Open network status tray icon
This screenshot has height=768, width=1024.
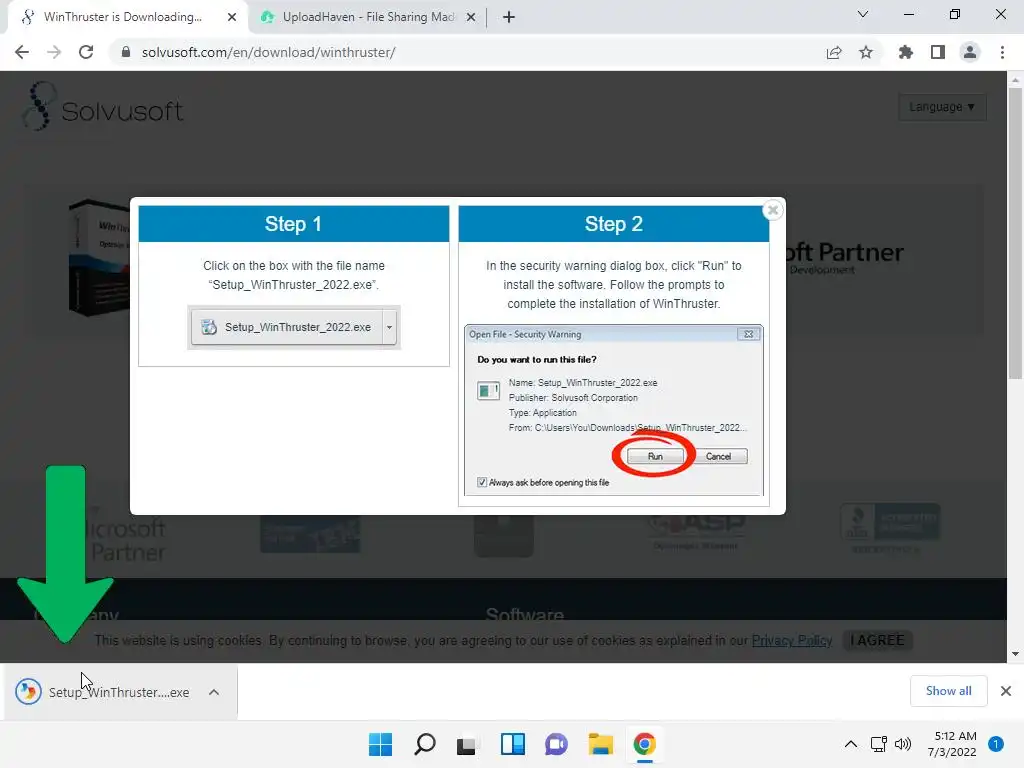tap(879, 744)
